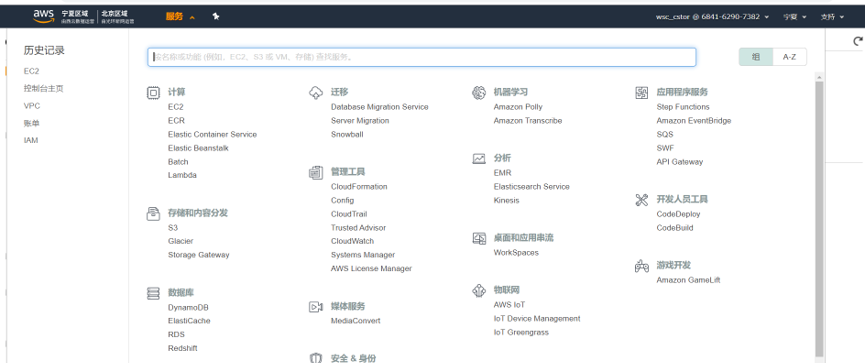The height and width of the screenshot is (363, 865).
Task: Click the services list vertical scrollbar
Action: pyautogui.click(x=819, y=218)
